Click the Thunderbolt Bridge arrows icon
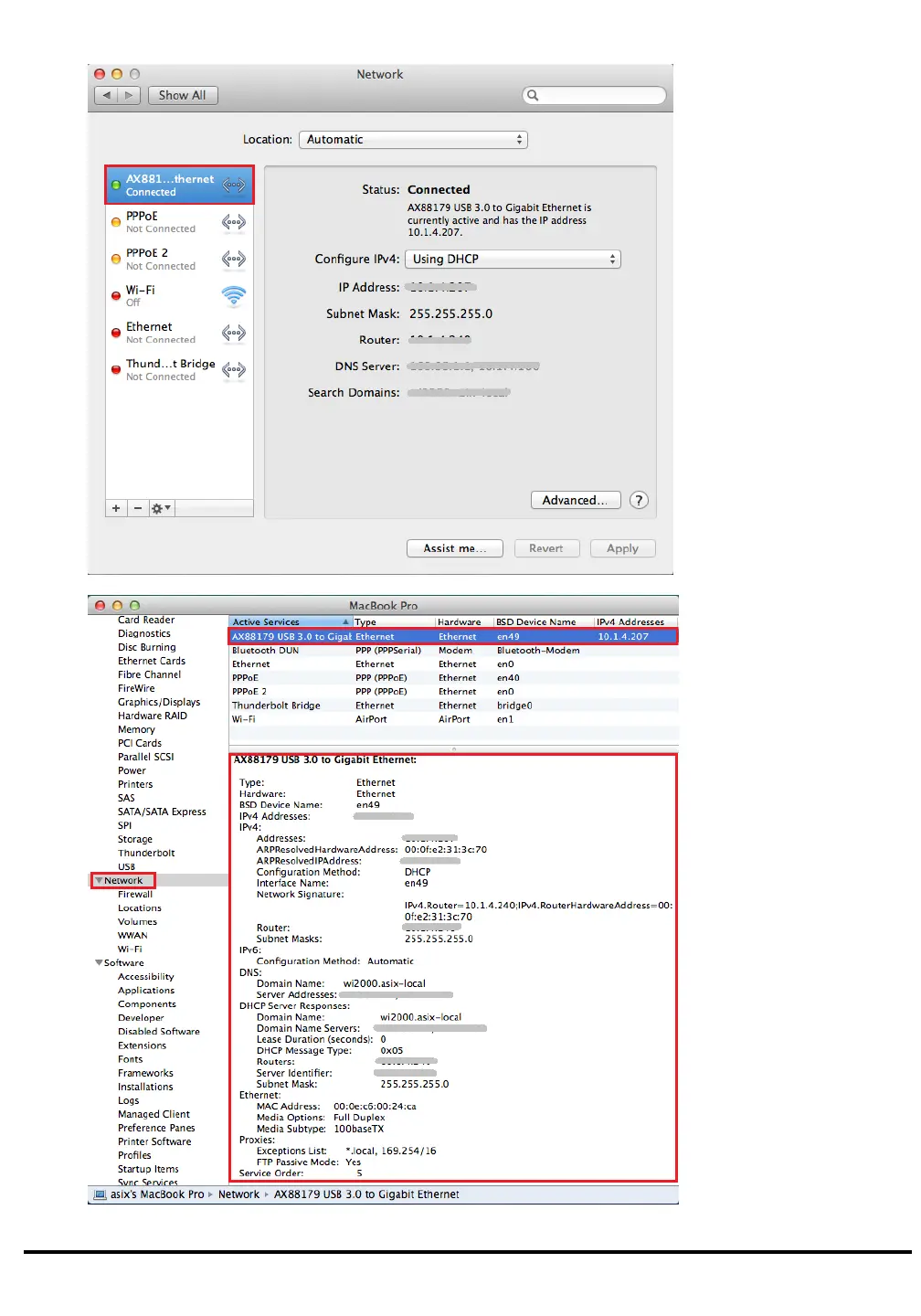This screenshot has height=1316, width=921. point(234,370)
